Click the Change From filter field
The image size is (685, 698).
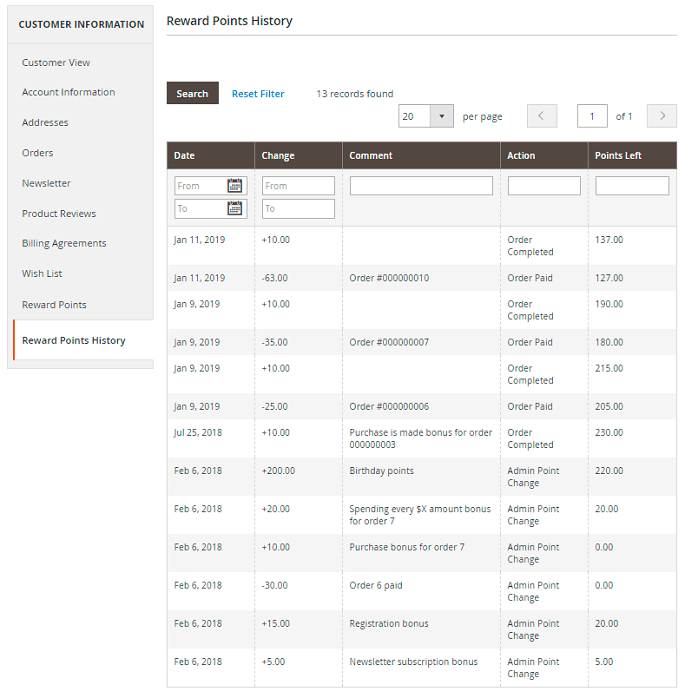298,186
